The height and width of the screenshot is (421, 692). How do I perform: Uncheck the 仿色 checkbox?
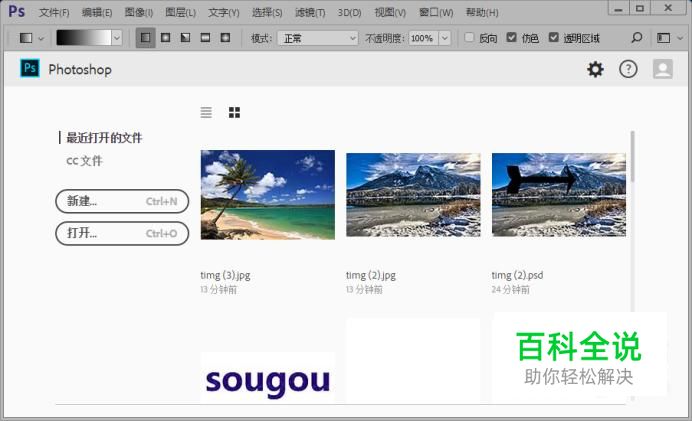[512, 38]
